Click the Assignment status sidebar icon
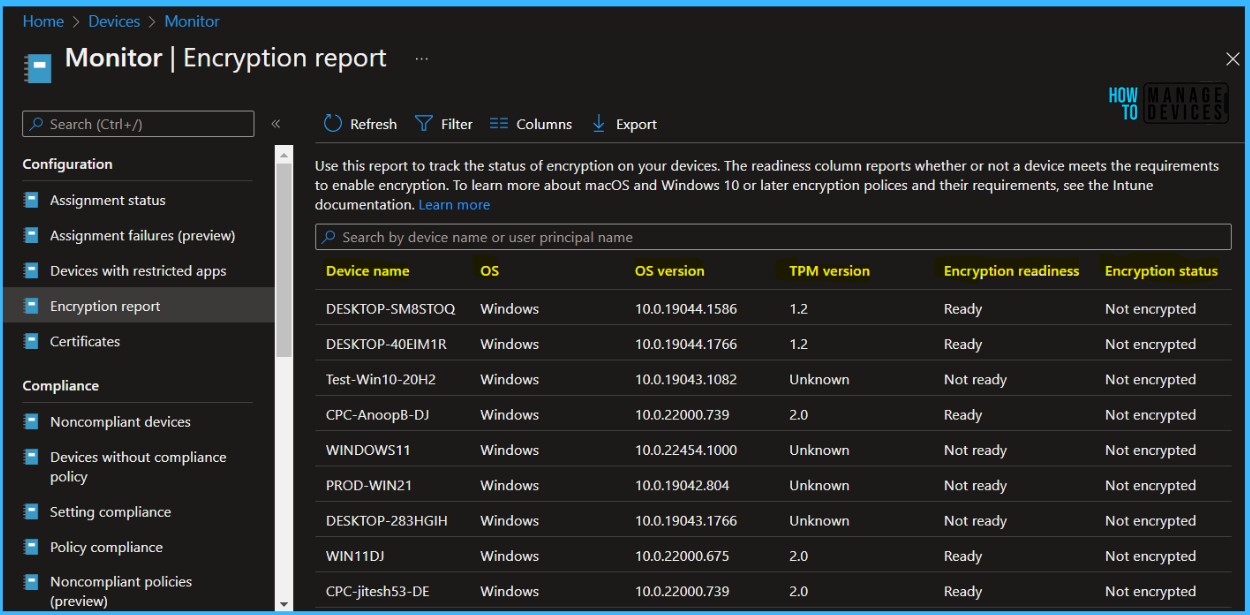Image resolution: width=1250 pixels, height=615 pixels. [x=31, y=200]
